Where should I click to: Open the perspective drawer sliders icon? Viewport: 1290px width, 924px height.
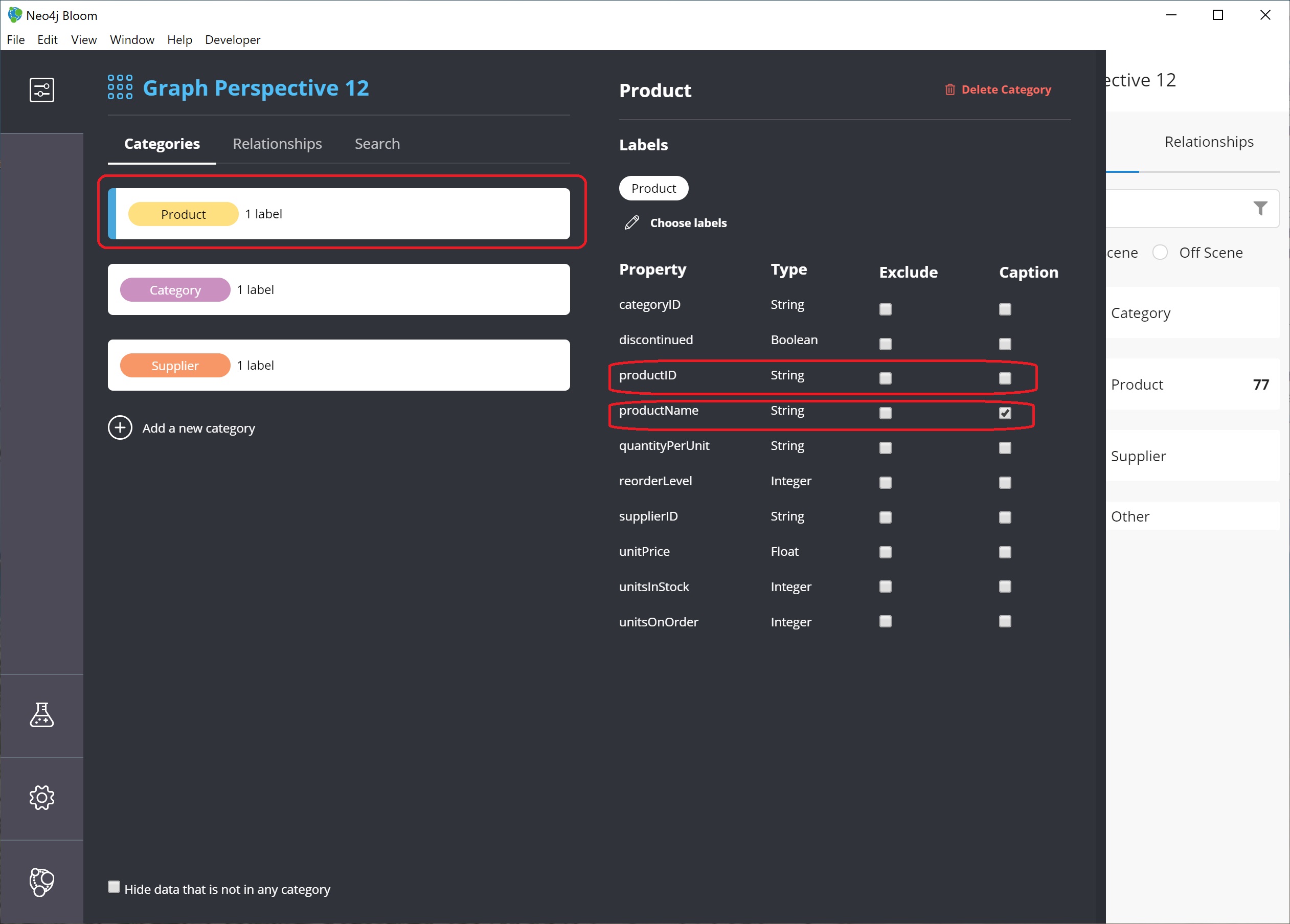click(41, 90)
